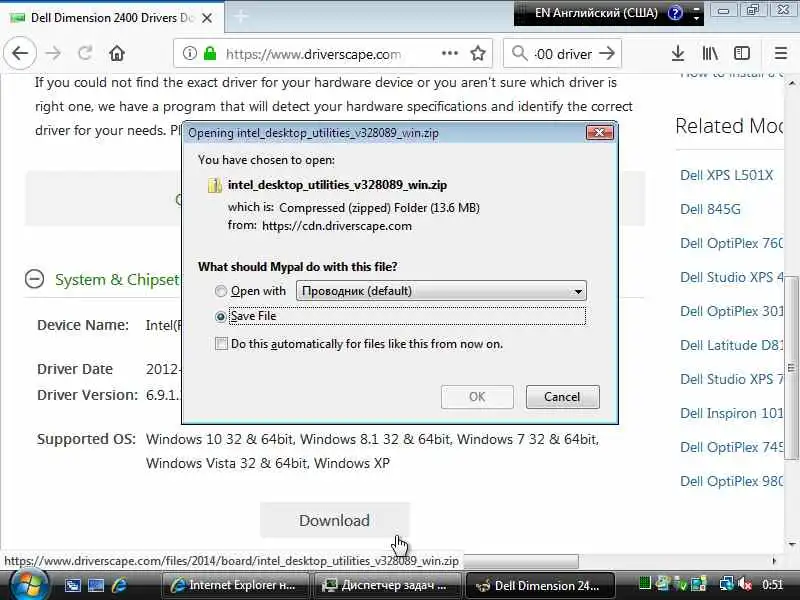
Task: Close the Opening zip dialog with X
Action: [599, 133]
